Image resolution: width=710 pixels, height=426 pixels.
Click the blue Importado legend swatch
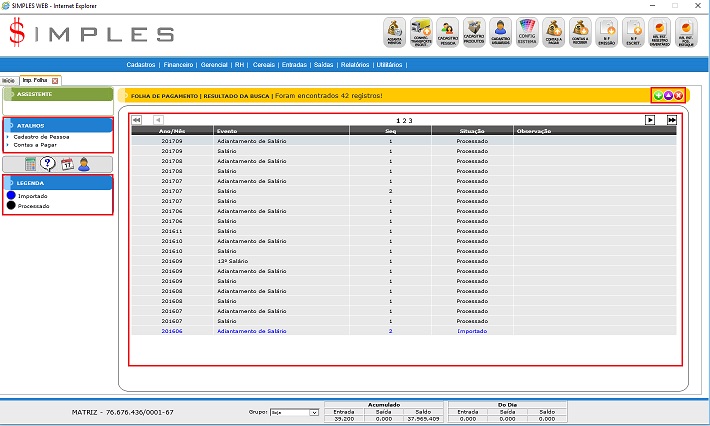coord(10,196)
